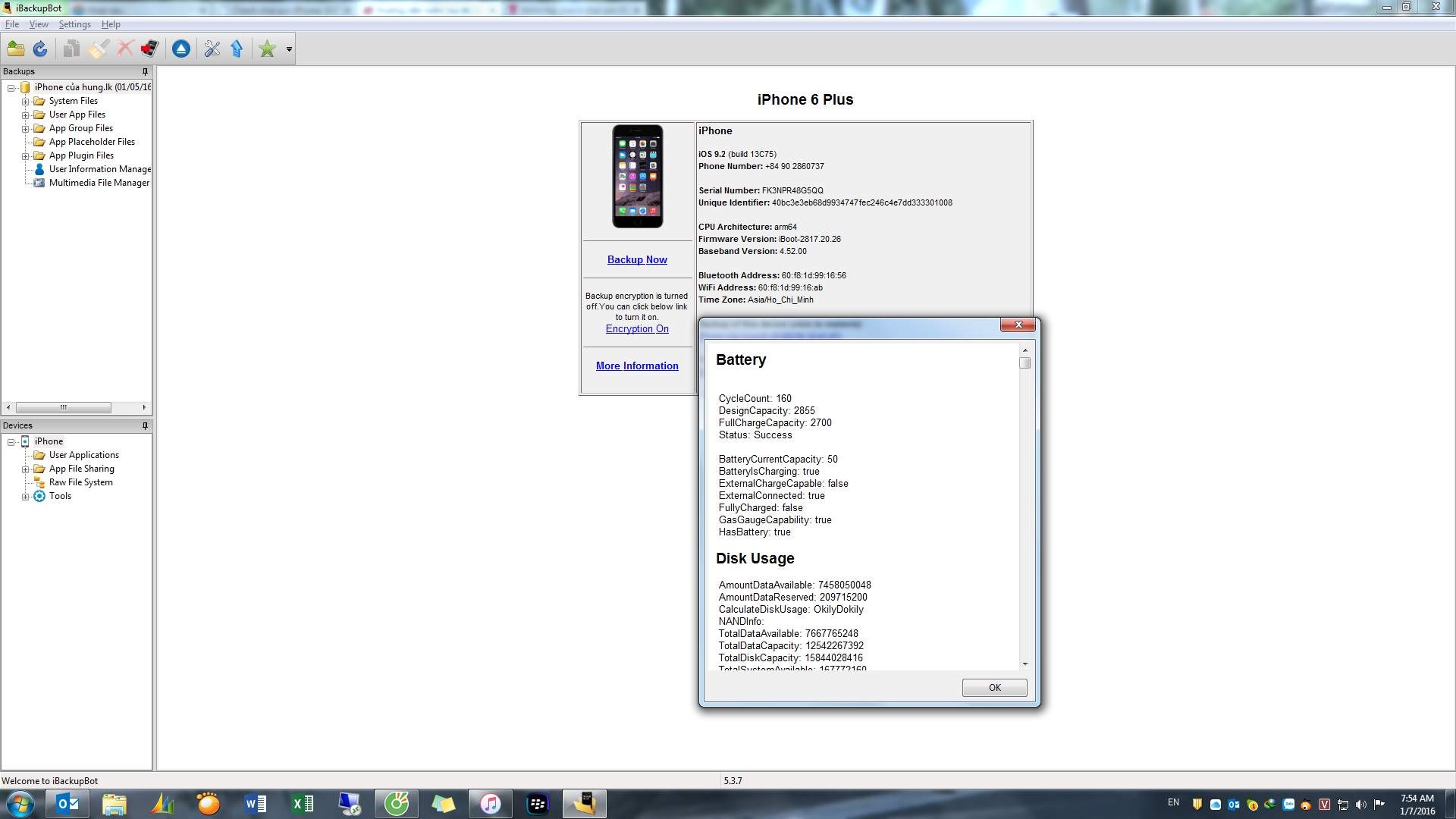Expand the App File Sharing node
The image size is (1456, 819).
25,469
